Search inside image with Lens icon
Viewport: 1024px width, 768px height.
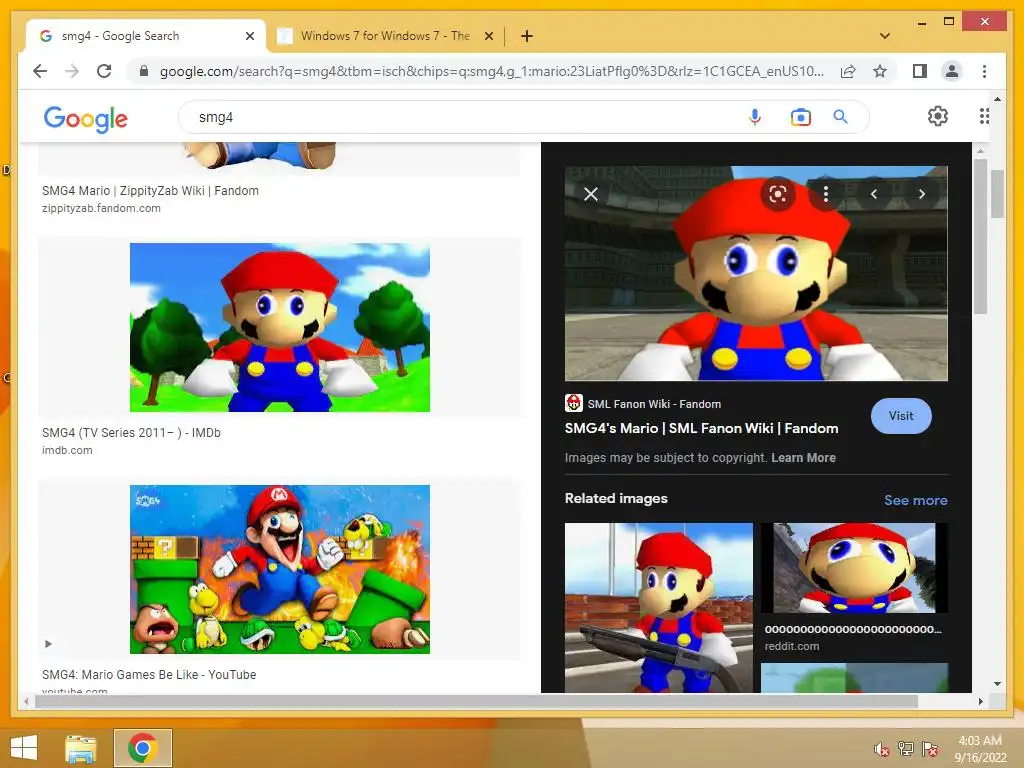(778, 194)
